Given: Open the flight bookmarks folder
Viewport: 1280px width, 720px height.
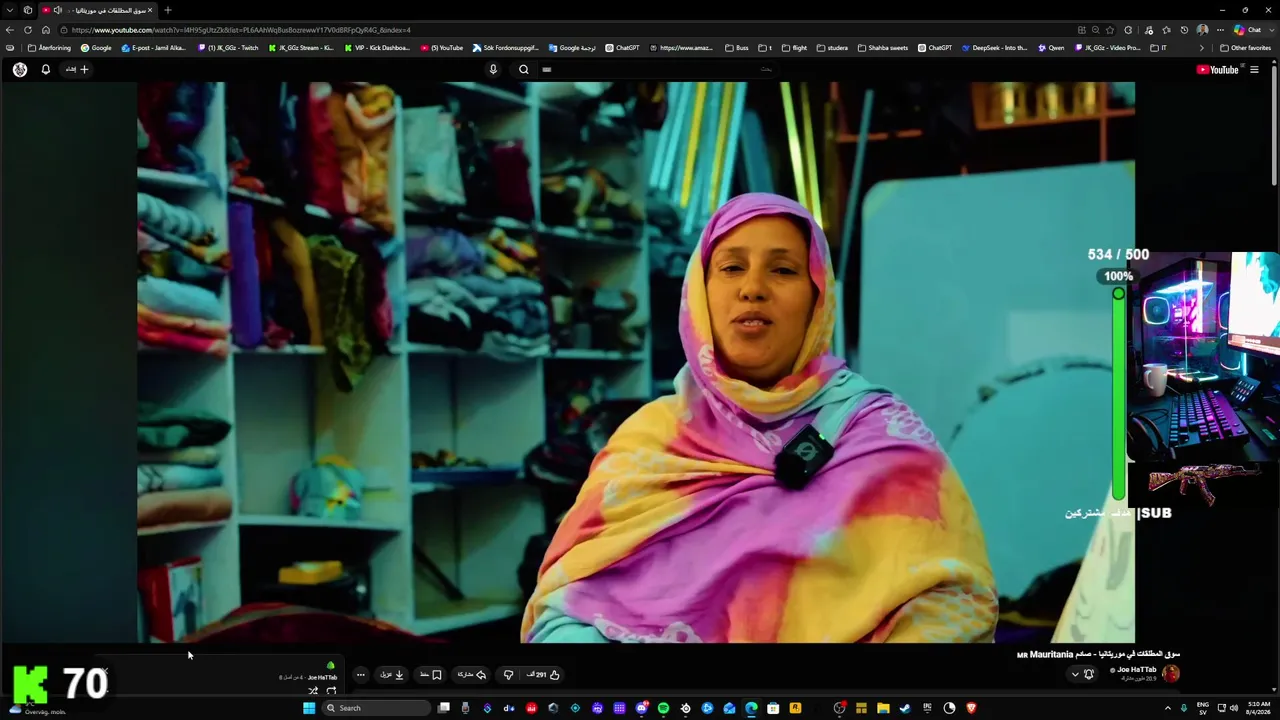Looking at the screenshot, I should pos(794,48).
